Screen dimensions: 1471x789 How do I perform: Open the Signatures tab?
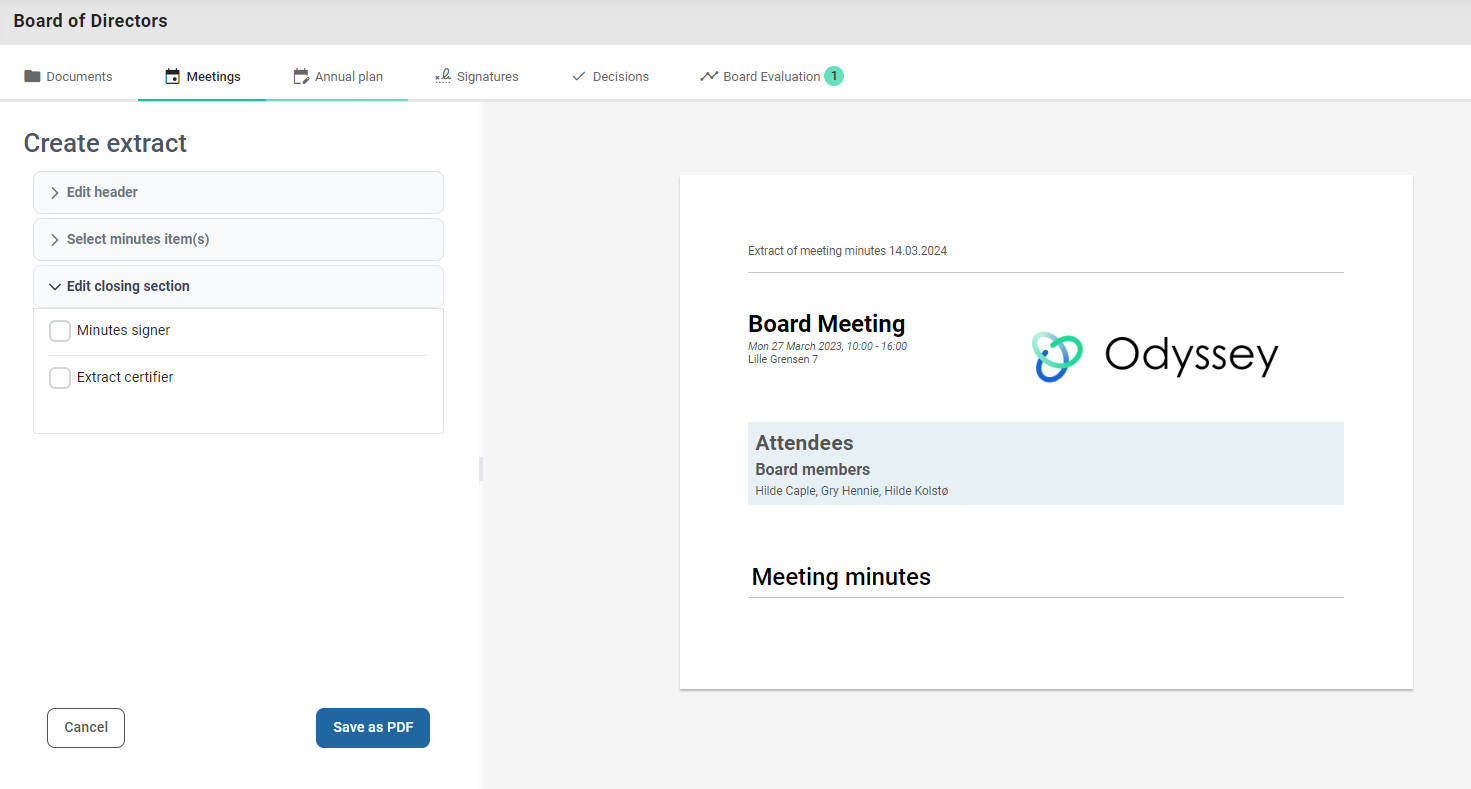(476, 76)
